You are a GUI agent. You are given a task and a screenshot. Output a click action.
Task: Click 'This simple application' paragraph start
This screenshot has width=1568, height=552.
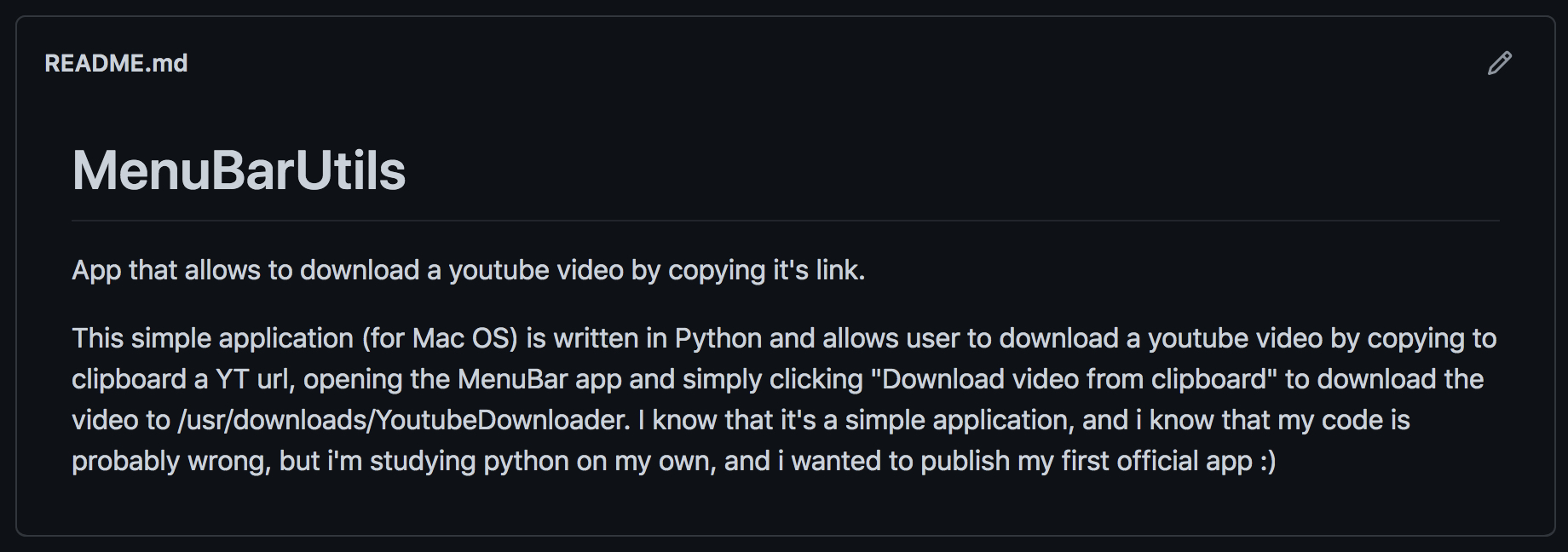tap(212, 338)
